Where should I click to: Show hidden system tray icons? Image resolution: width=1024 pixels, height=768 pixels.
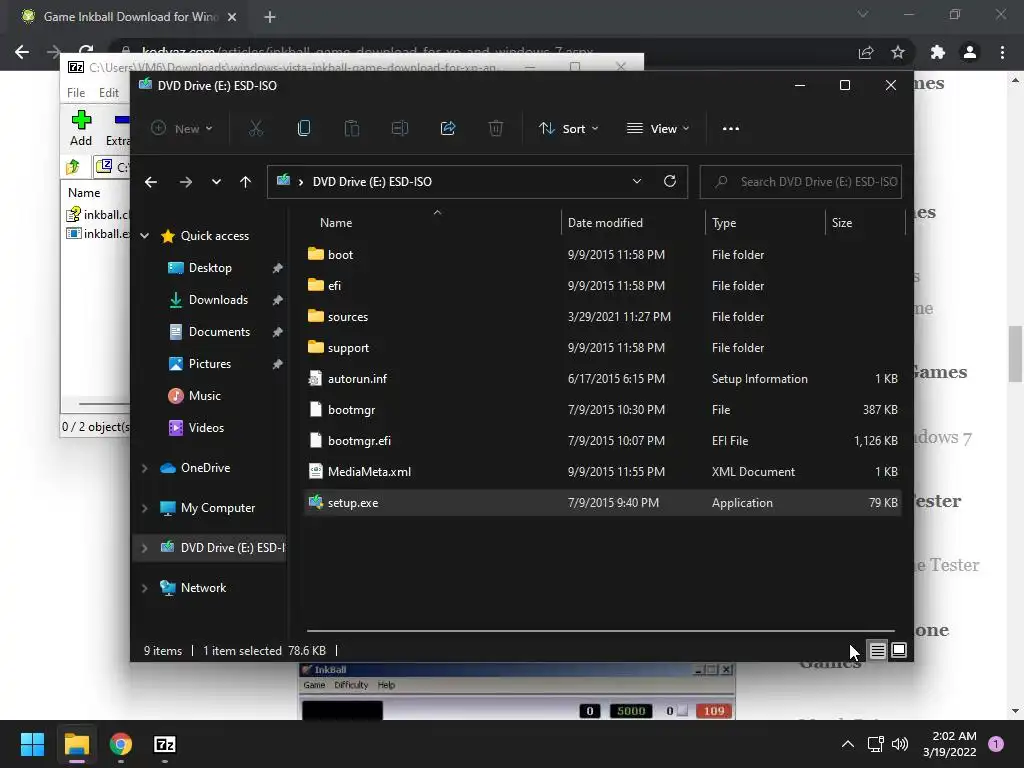click(x=848, y=744)
